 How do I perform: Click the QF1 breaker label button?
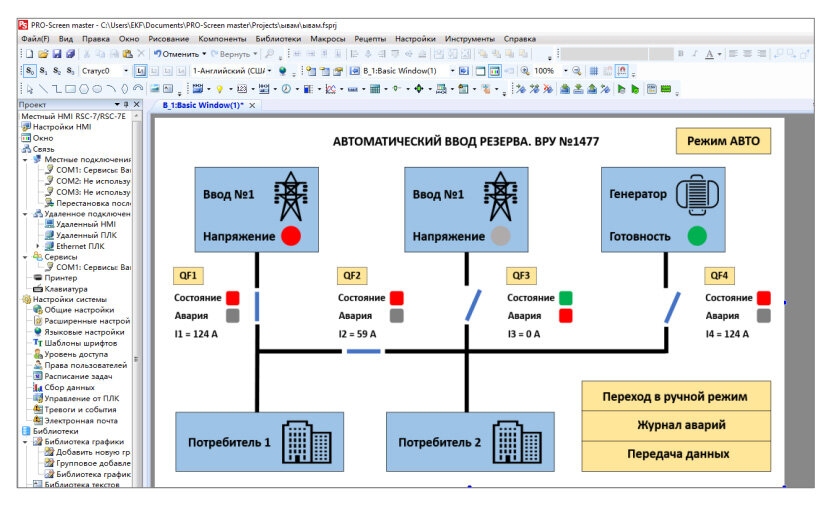pos(188,276)
